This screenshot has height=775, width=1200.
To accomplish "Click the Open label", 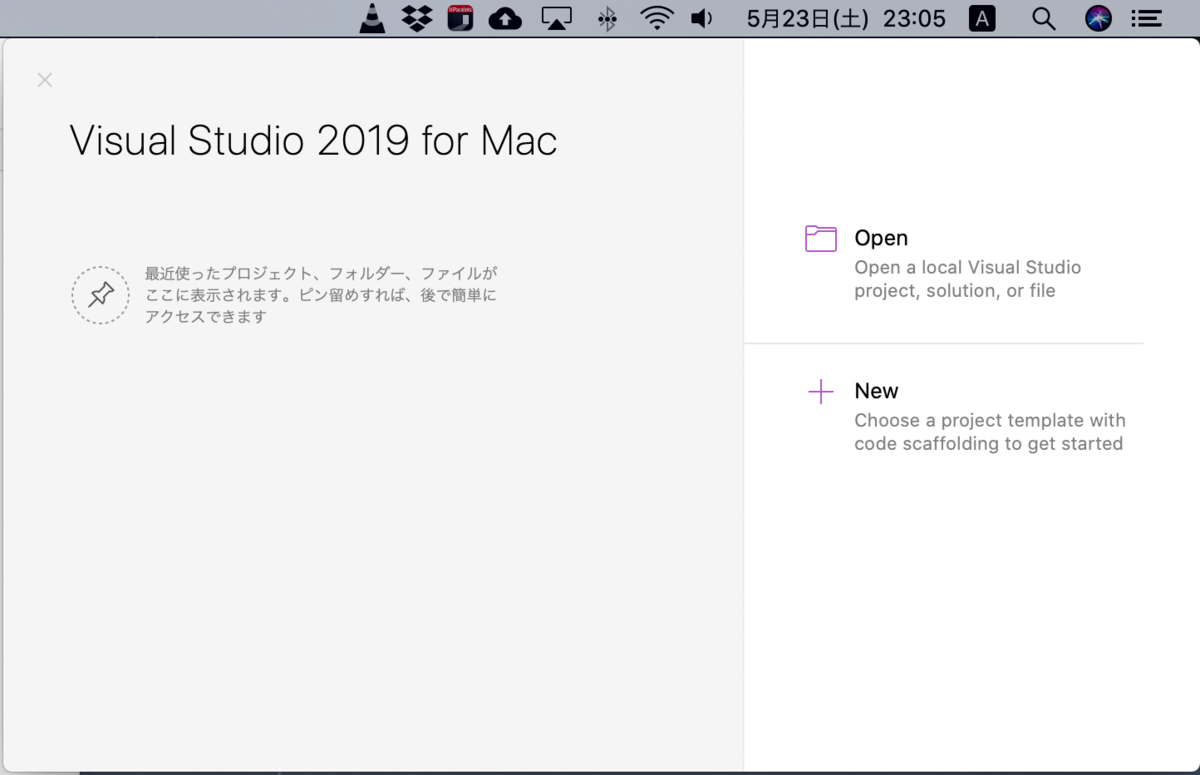I will [881, 238].
